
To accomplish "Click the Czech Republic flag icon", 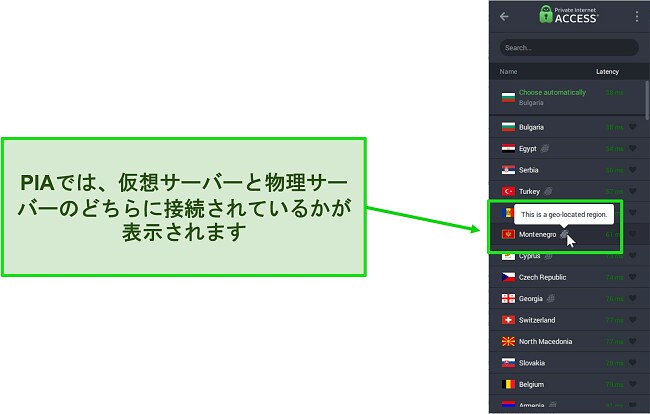I will tap(508, 277).
